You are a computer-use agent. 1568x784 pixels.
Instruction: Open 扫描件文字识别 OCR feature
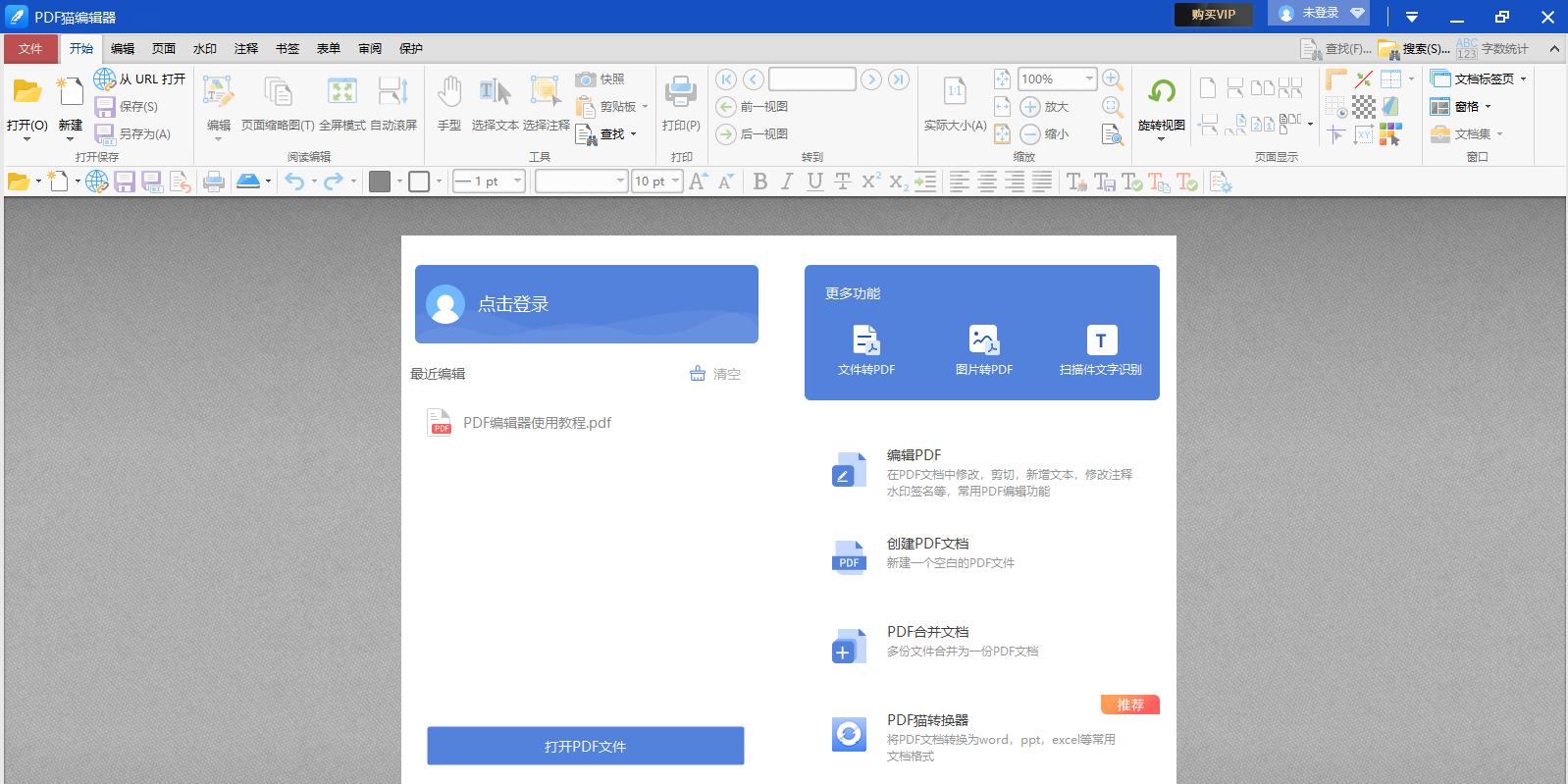click(x=1100, y=350)
